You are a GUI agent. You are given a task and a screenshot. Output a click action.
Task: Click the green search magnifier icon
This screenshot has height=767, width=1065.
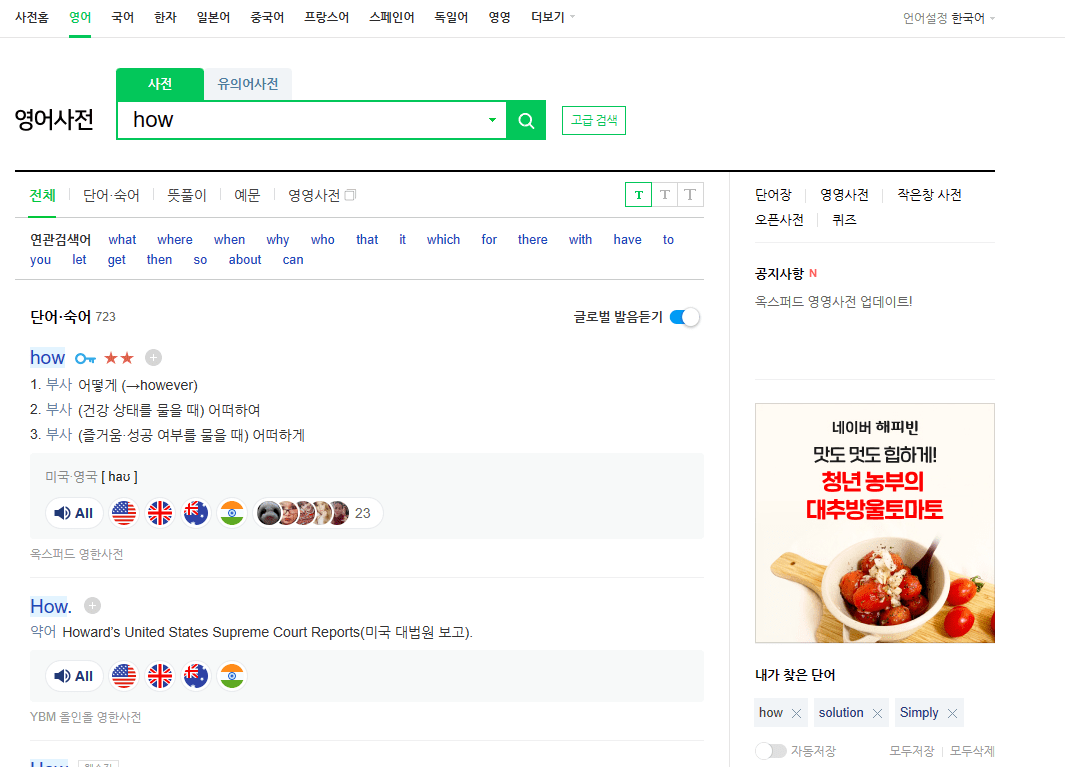525,120
